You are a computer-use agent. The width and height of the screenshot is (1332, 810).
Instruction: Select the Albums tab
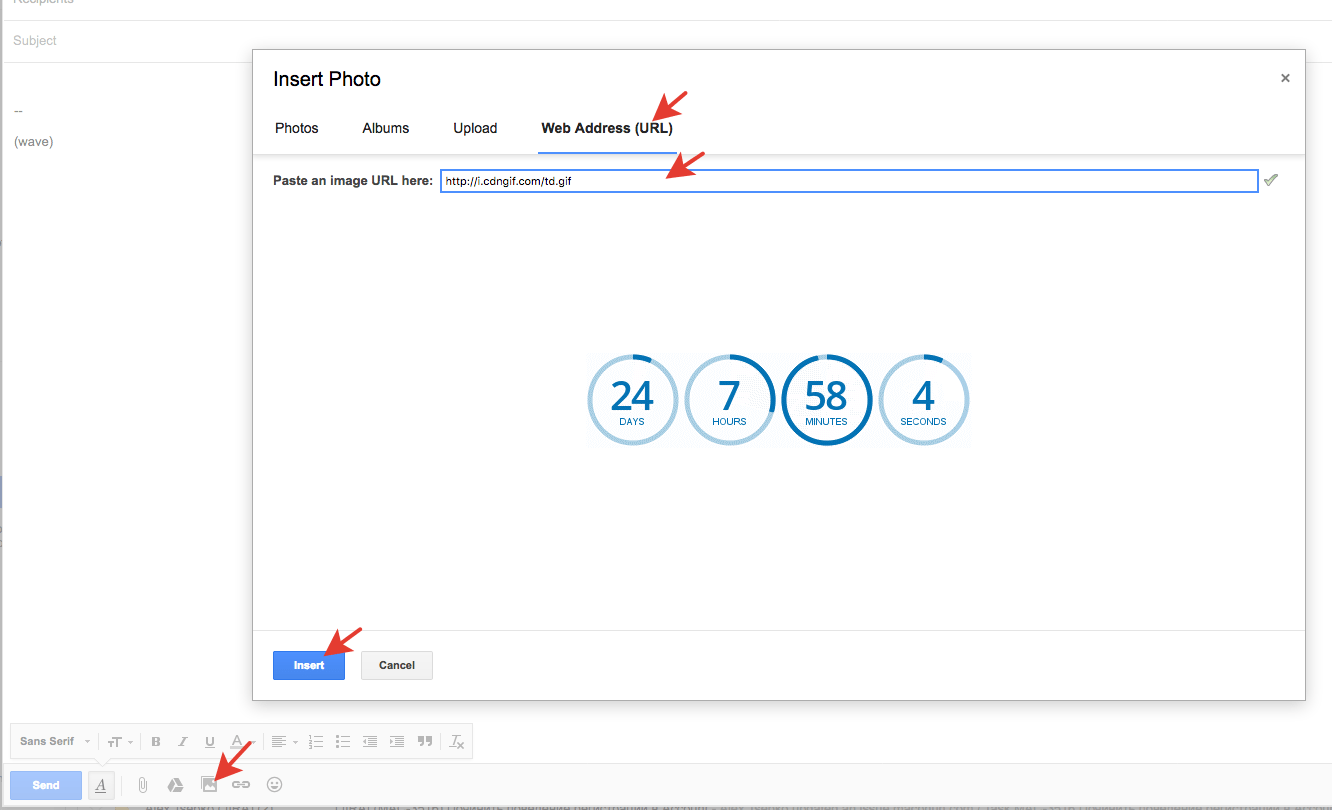click(385, 128)
